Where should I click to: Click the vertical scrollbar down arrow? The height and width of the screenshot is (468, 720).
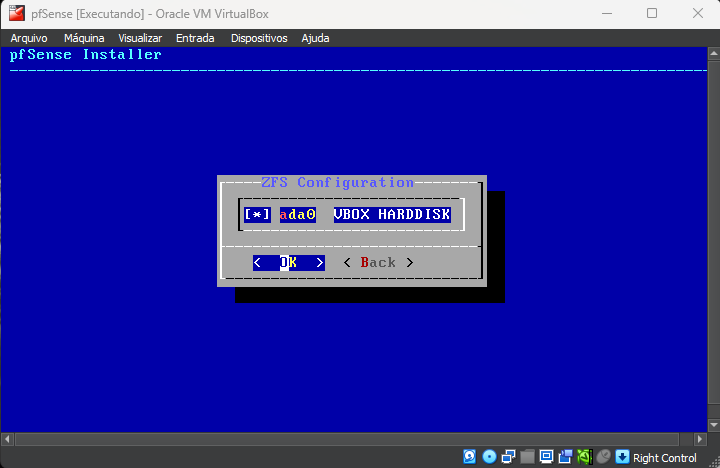(714, 425)
